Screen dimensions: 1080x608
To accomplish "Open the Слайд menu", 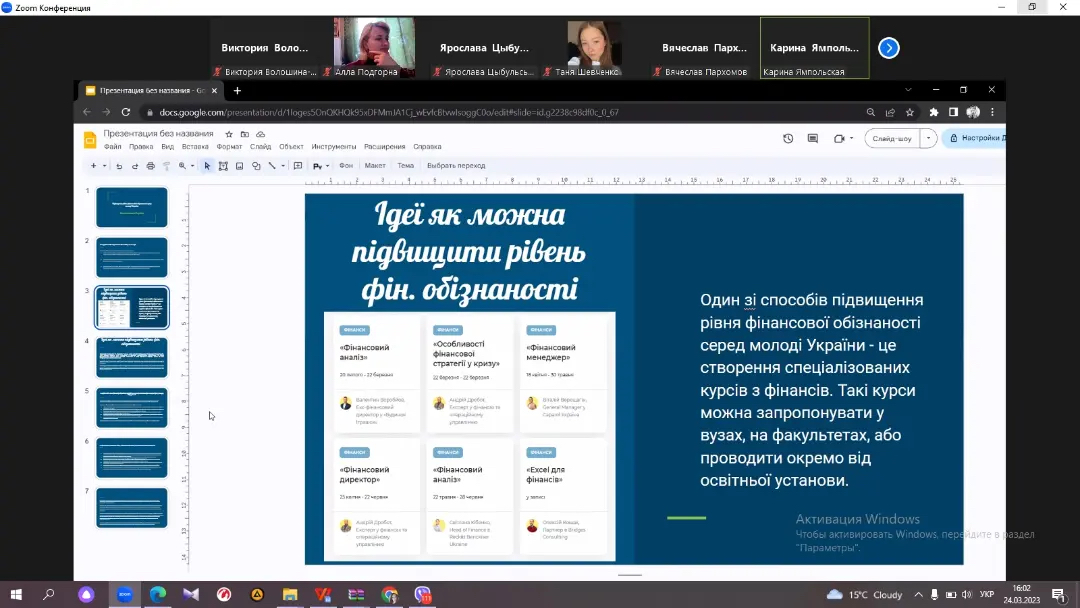I will tap(260, 147).
